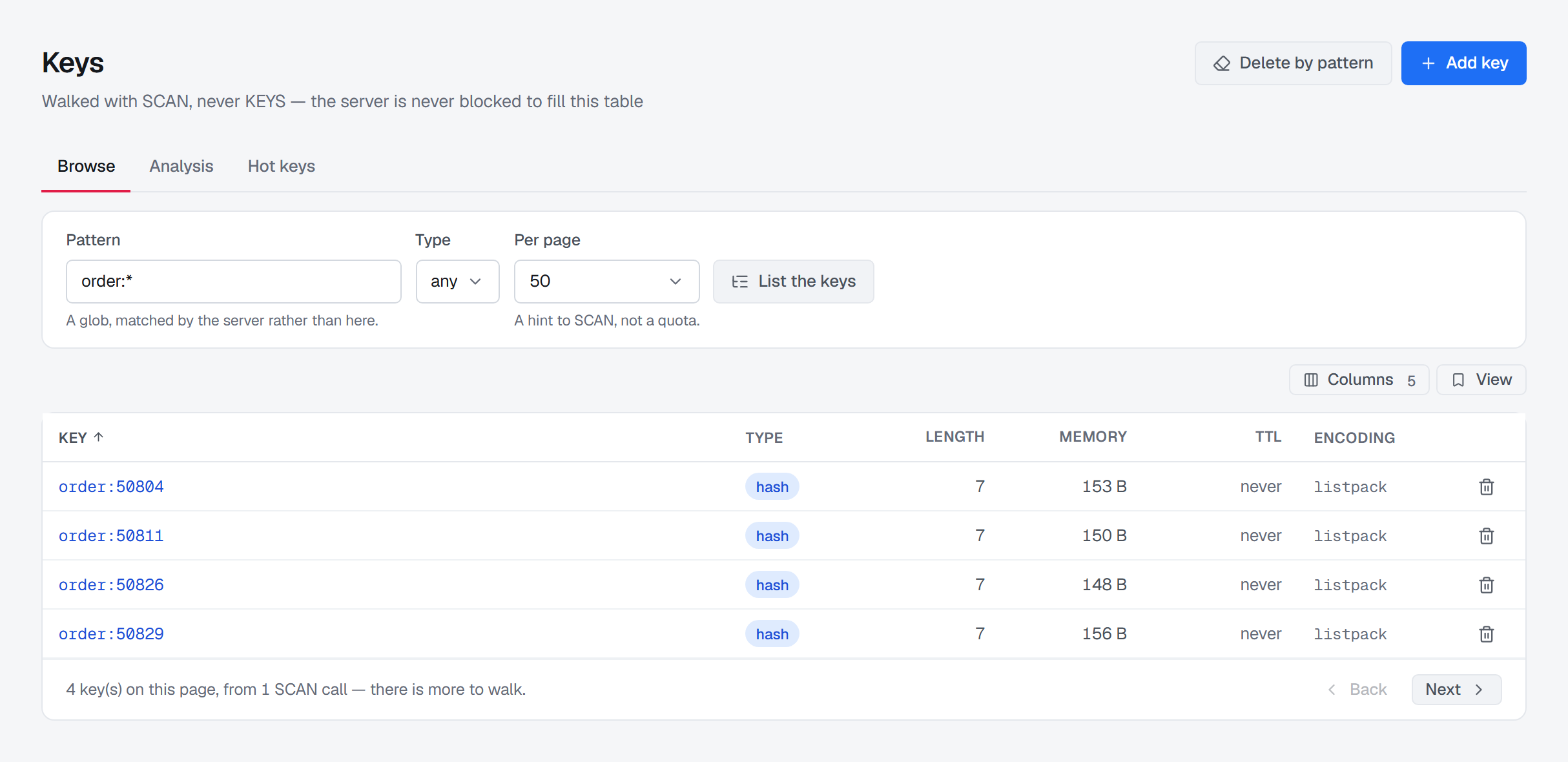1568x762 pixels.
Task: Click the 153 B memory value
Action: (x=1104, y=486)
